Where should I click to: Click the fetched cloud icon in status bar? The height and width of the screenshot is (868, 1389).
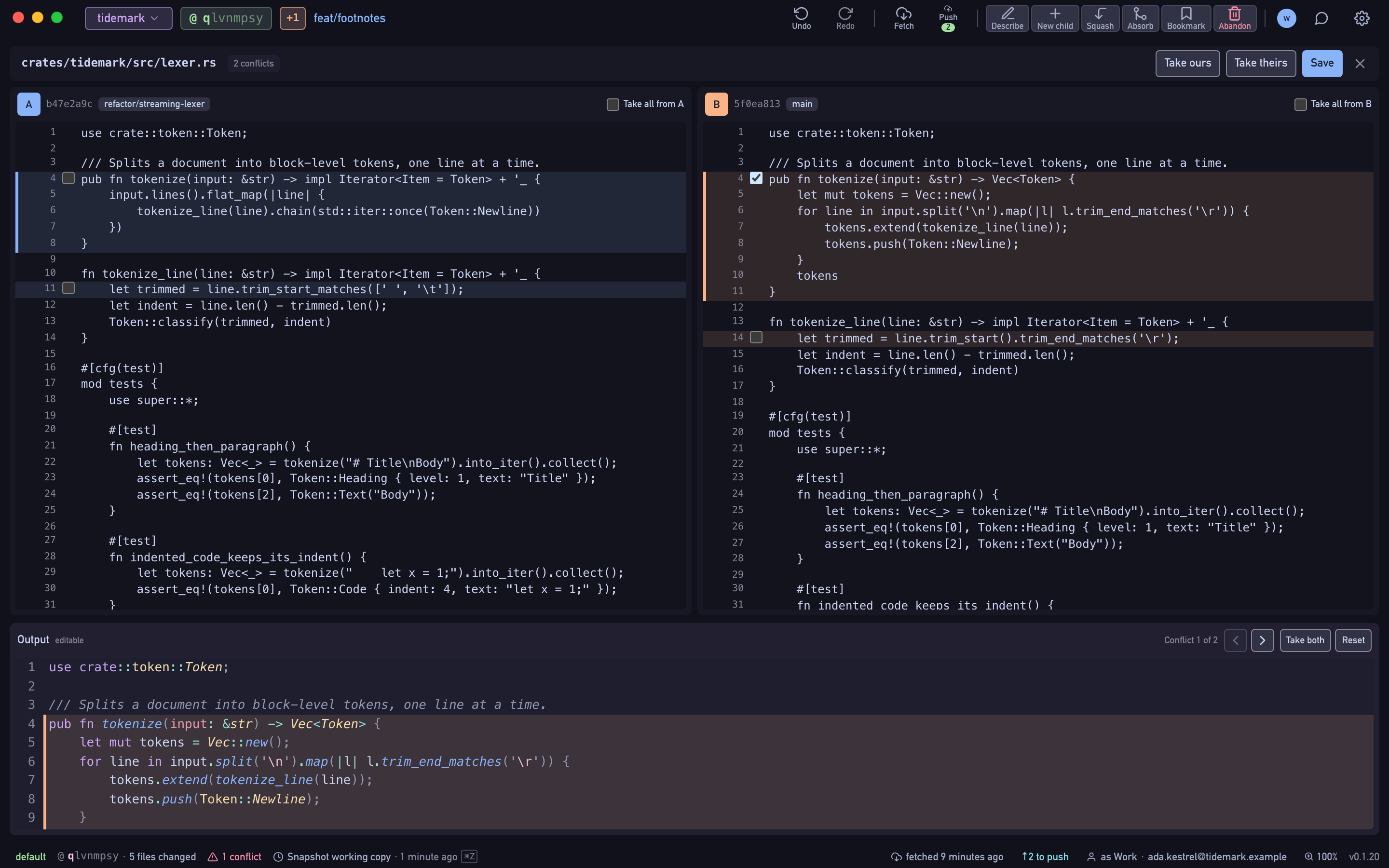(896, 856)
